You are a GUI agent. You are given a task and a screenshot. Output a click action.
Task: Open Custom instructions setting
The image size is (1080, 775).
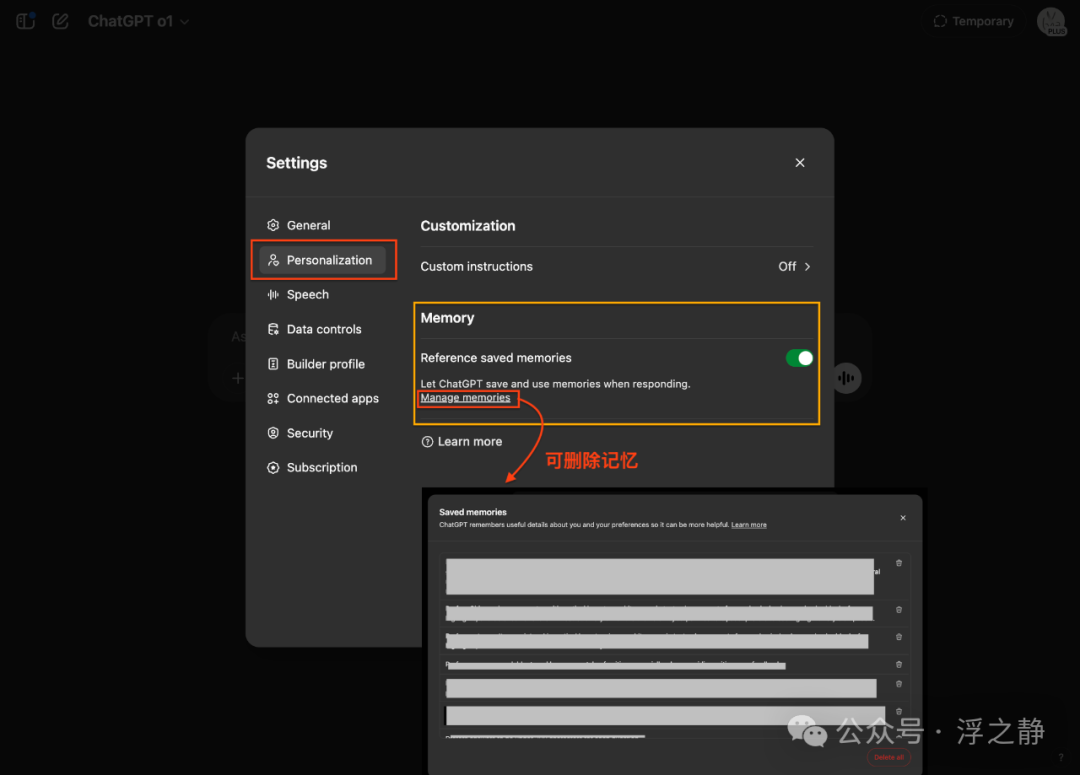[x=615, y=267]
